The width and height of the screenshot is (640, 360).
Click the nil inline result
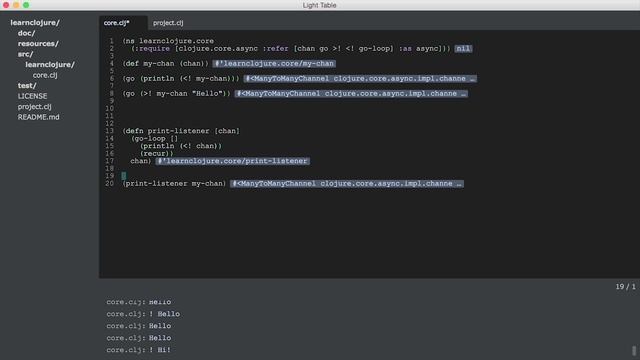click(x=463, y=49)
